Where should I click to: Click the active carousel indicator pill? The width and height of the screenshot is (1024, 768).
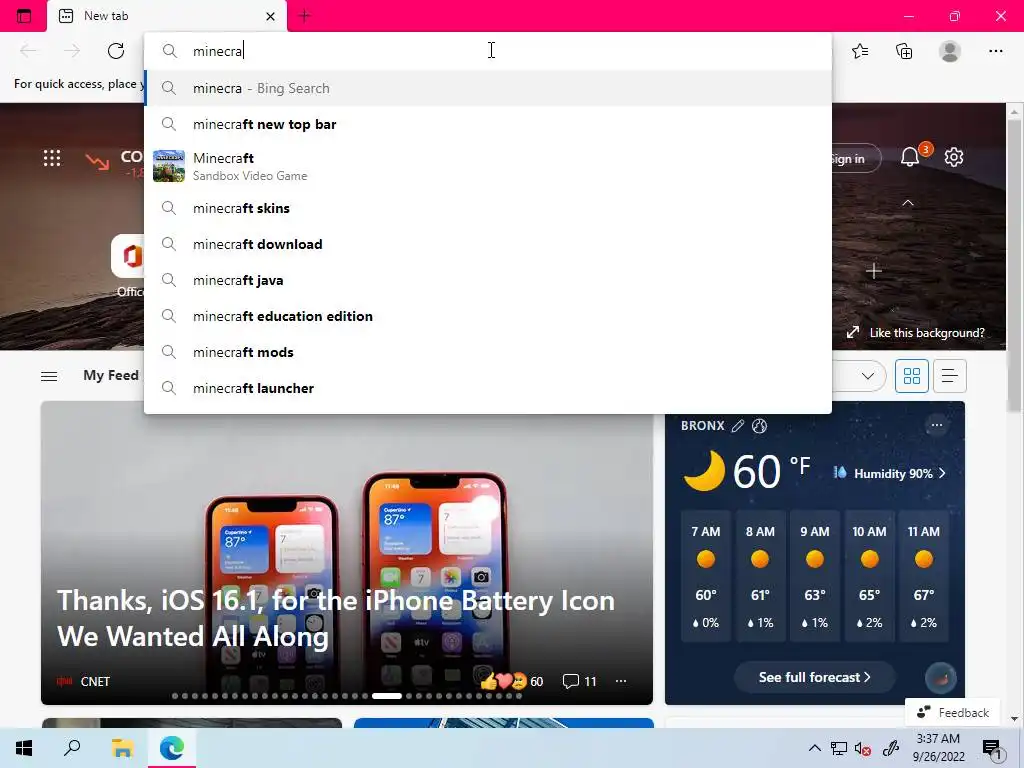pyautogui.click(x=387, y=696)
